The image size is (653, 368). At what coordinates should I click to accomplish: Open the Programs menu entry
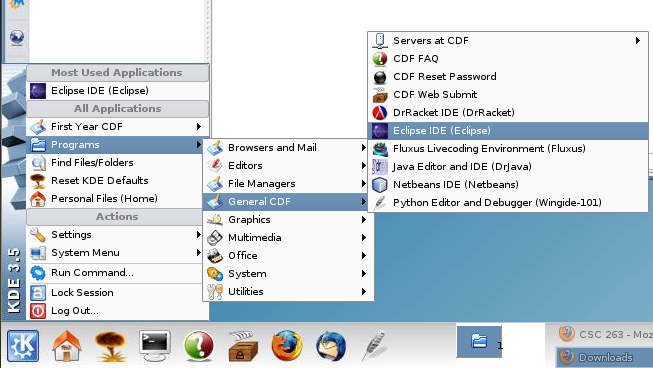115,145
